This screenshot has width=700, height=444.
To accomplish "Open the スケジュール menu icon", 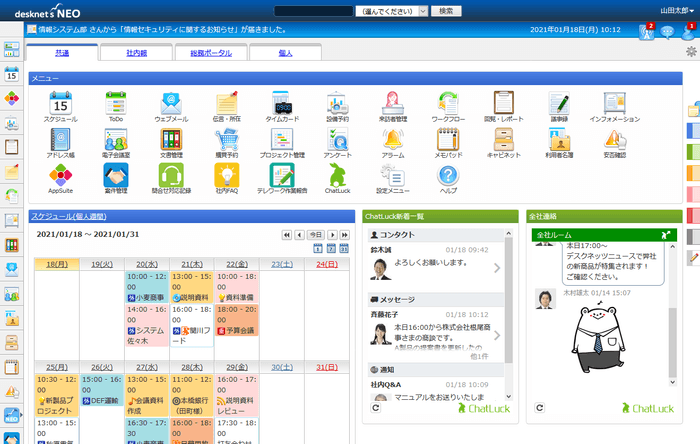I will (x=60, y=103).
